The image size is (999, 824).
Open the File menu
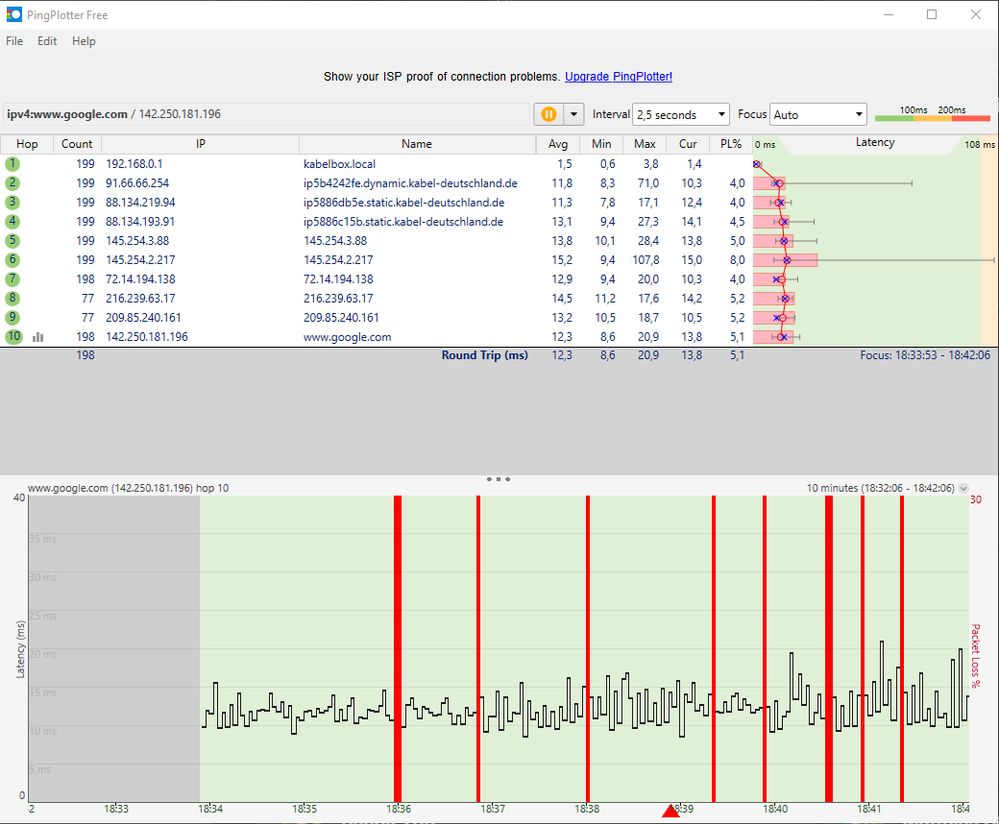(15, 41)
